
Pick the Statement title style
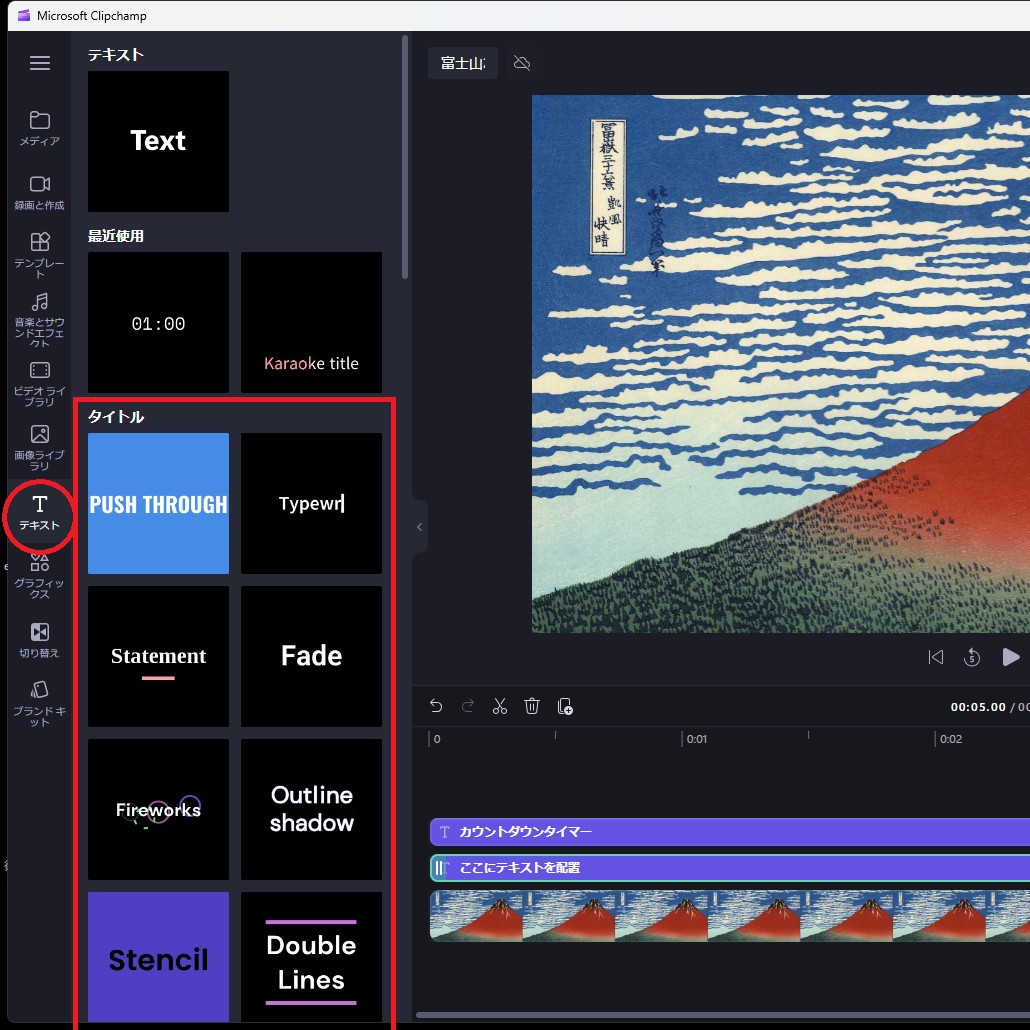pyautogui.click(x=158, y=656)
